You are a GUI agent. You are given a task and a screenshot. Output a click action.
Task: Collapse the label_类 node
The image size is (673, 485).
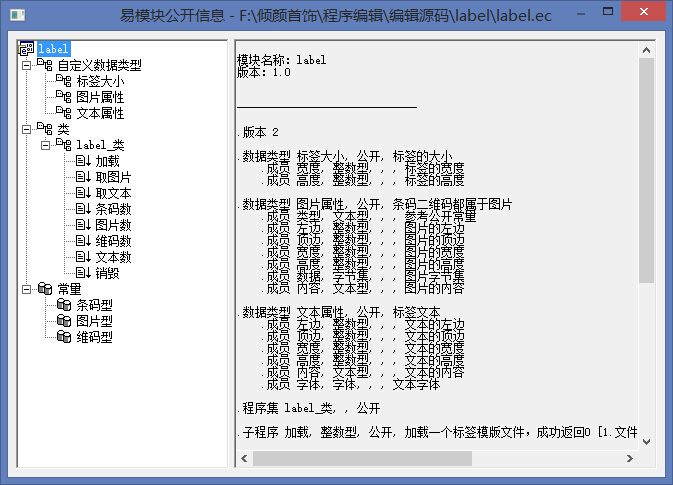(44, 145)
